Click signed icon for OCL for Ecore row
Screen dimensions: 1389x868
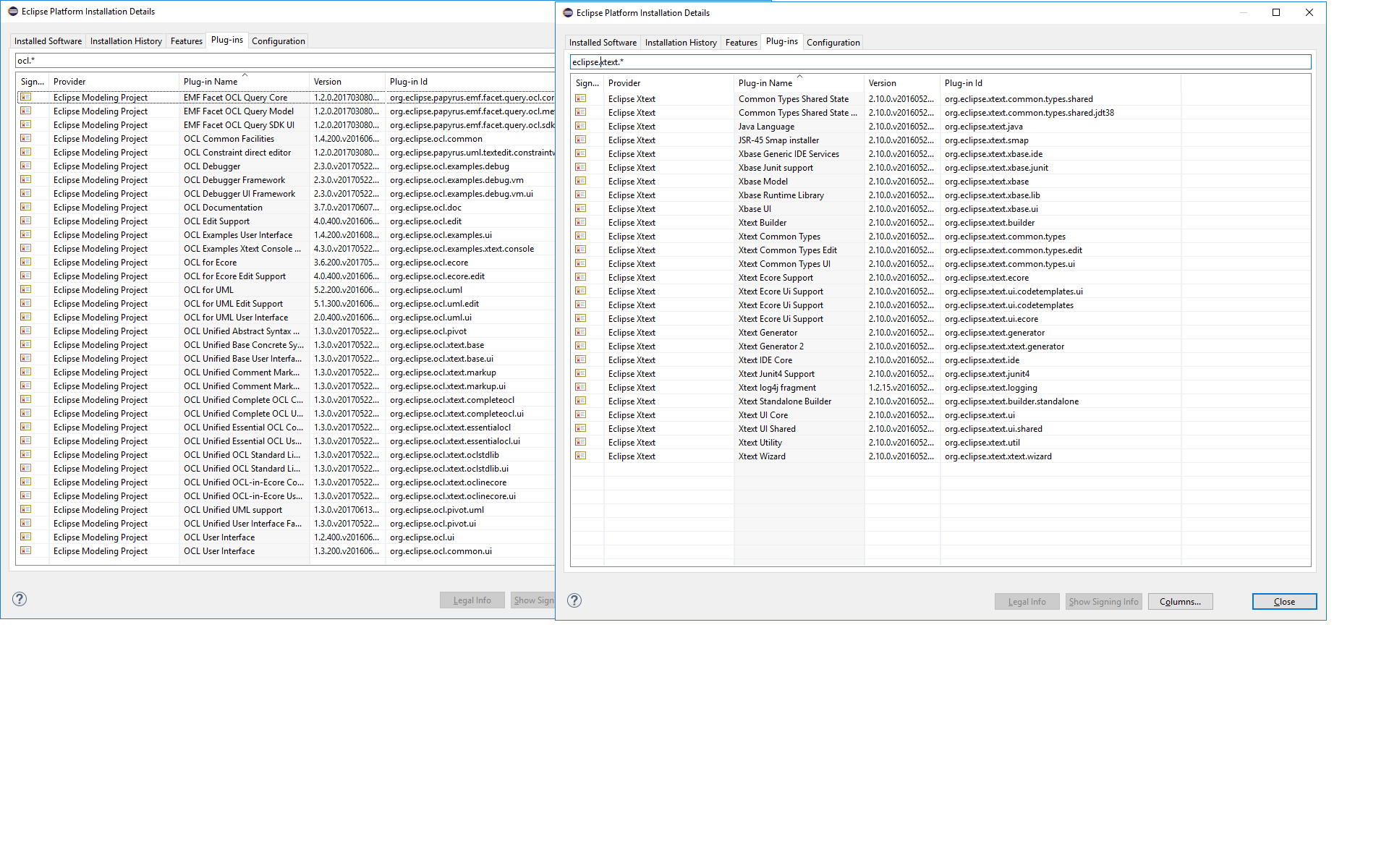click(25, 262)
